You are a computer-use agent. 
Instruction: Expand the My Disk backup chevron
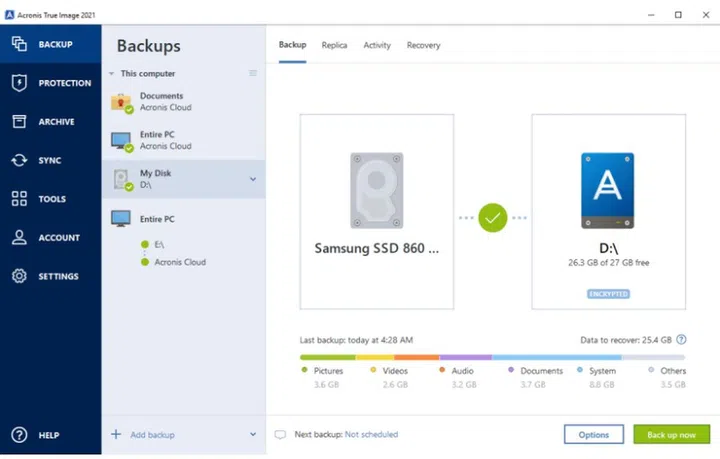click(x=252, y=179)
